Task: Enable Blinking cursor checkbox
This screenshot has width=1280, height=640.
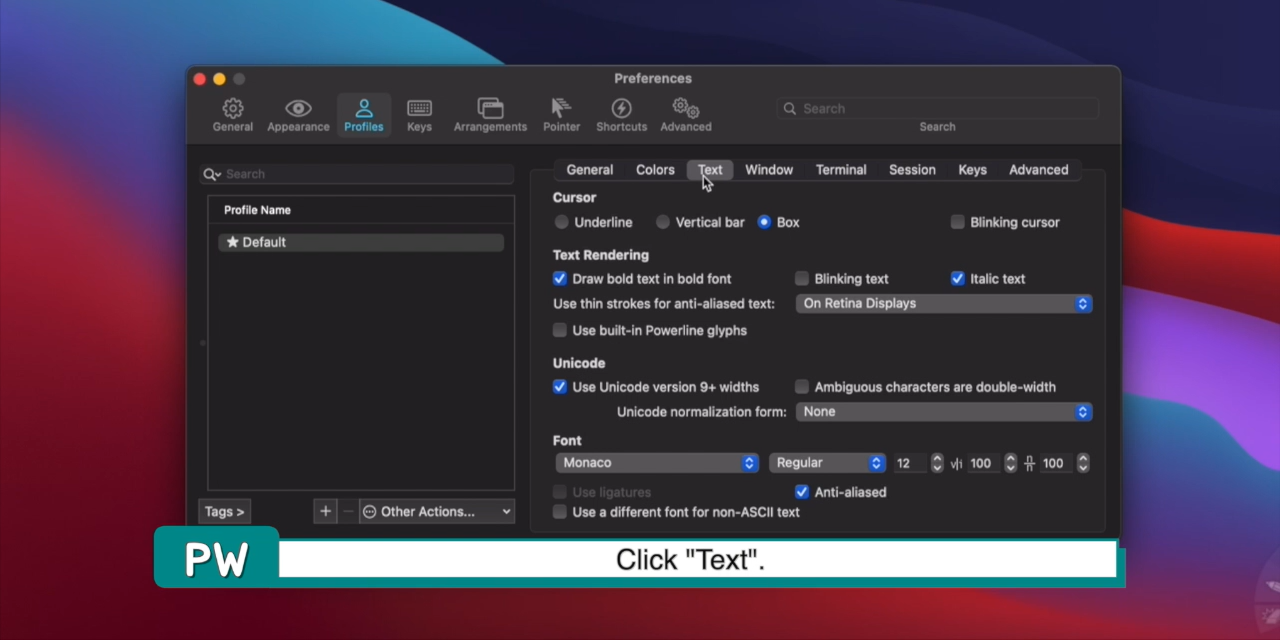Action: (x=958, y=222)
